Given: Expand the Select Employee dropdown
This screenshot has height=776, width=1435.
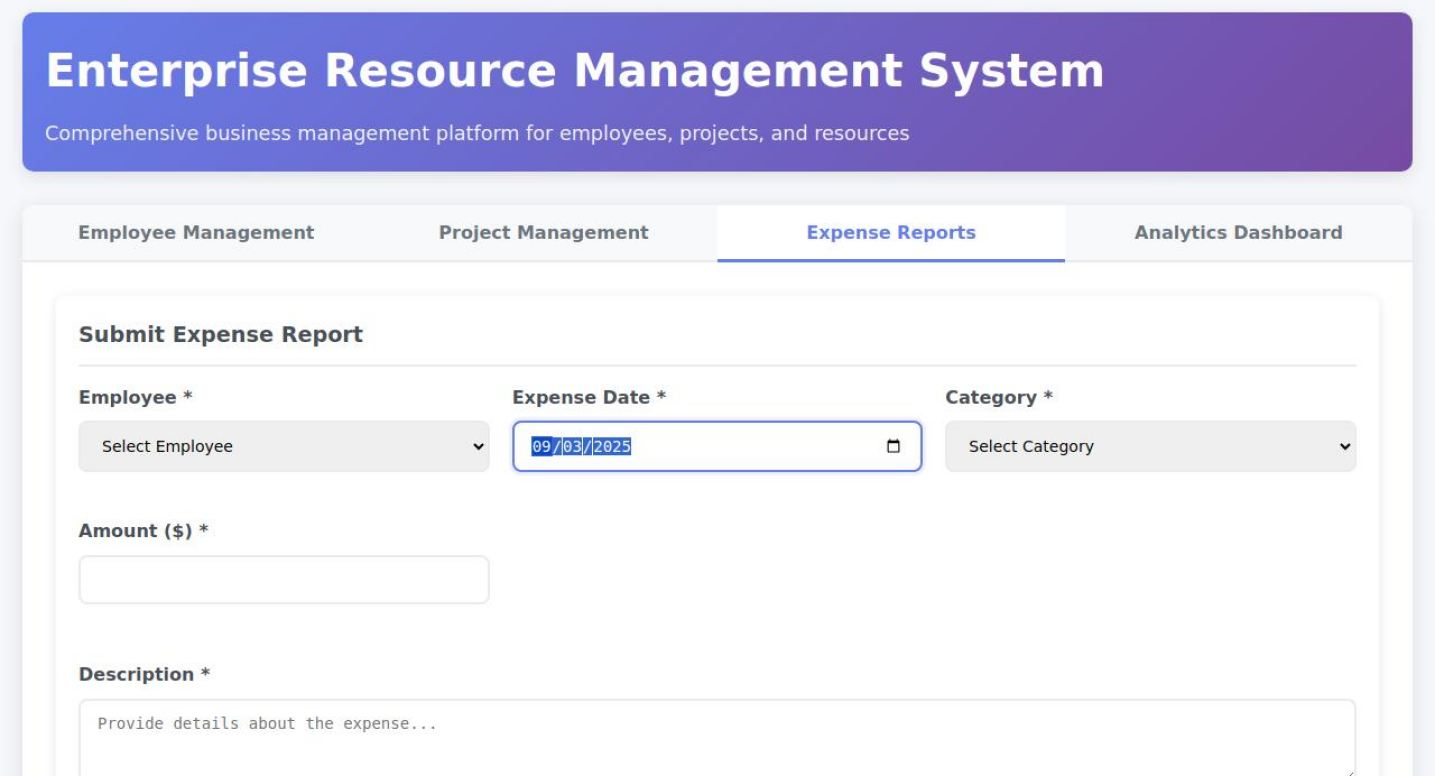Looking at the screenshot, I should click(284, 447).
